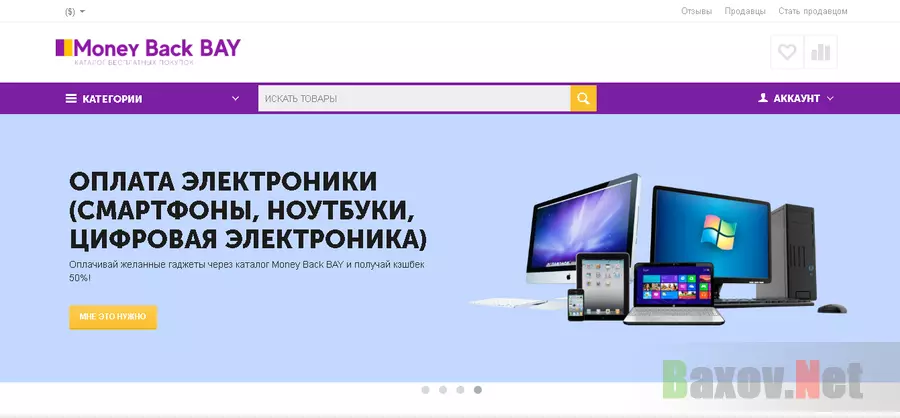
Task: Click the Стать продавцом link
Action: pyautogui.click(x=813, y=11)
